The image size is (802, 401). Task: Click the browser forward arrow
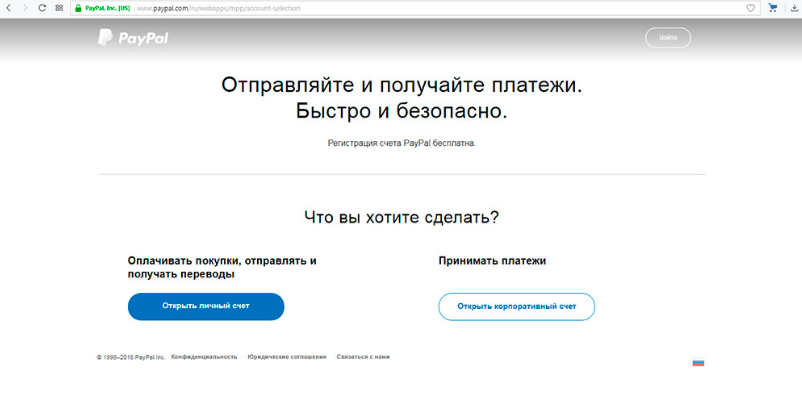click(25, 8)
